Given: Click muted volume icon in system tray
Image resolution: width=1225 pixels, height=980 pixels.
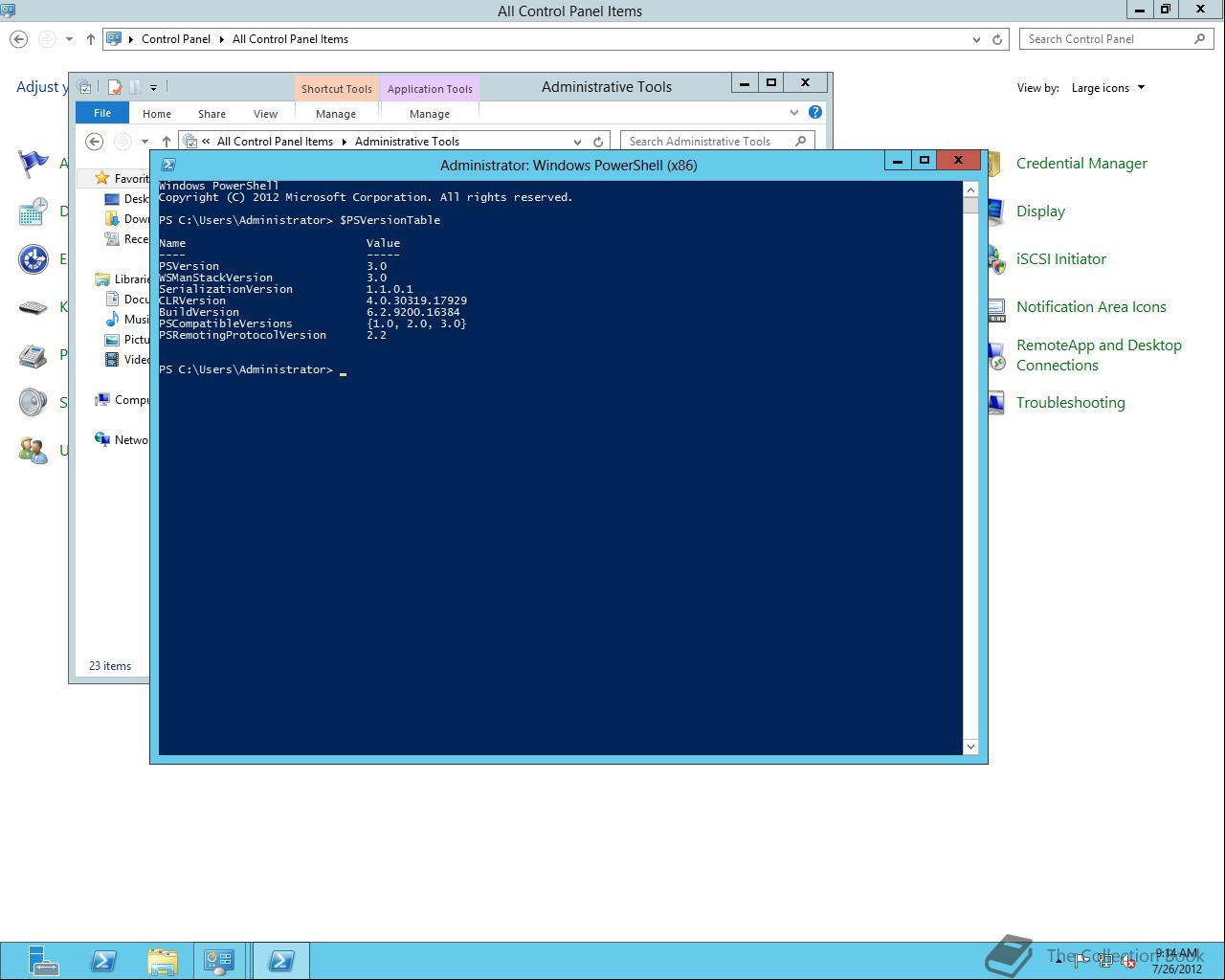Looking at the screenshot, I should click(x=1128, y=961).
